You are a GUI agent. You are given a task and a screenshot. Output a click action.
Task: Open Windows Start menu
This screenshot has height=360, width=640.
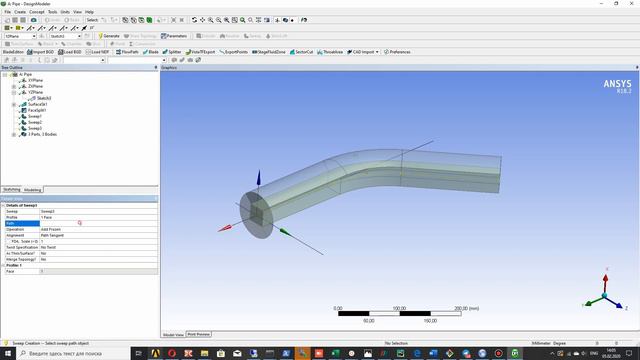[x=7, y=353]
